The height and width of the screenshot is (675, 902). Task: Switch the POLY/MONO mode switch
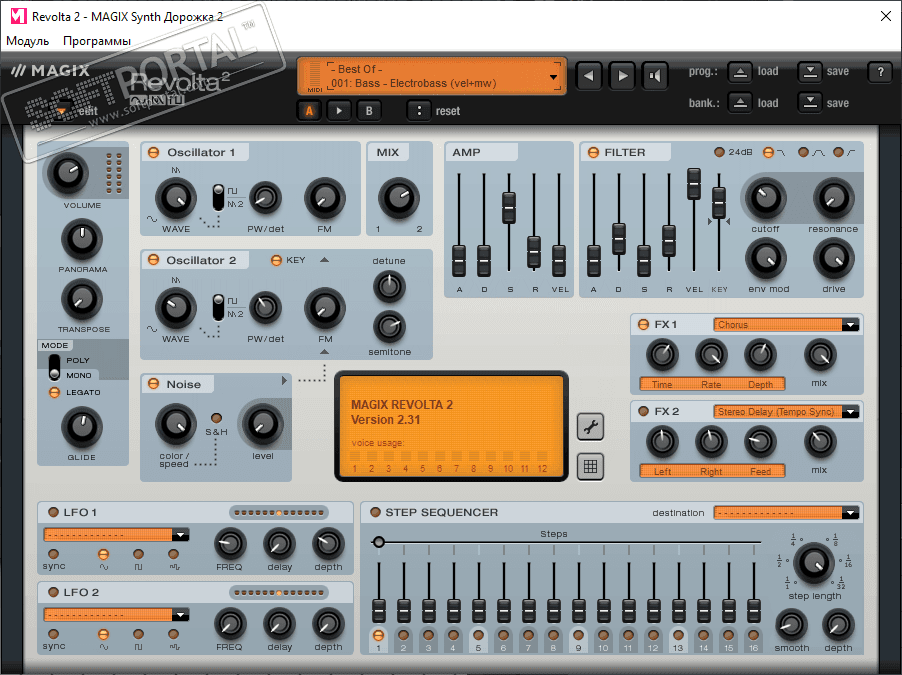(54, 367)
